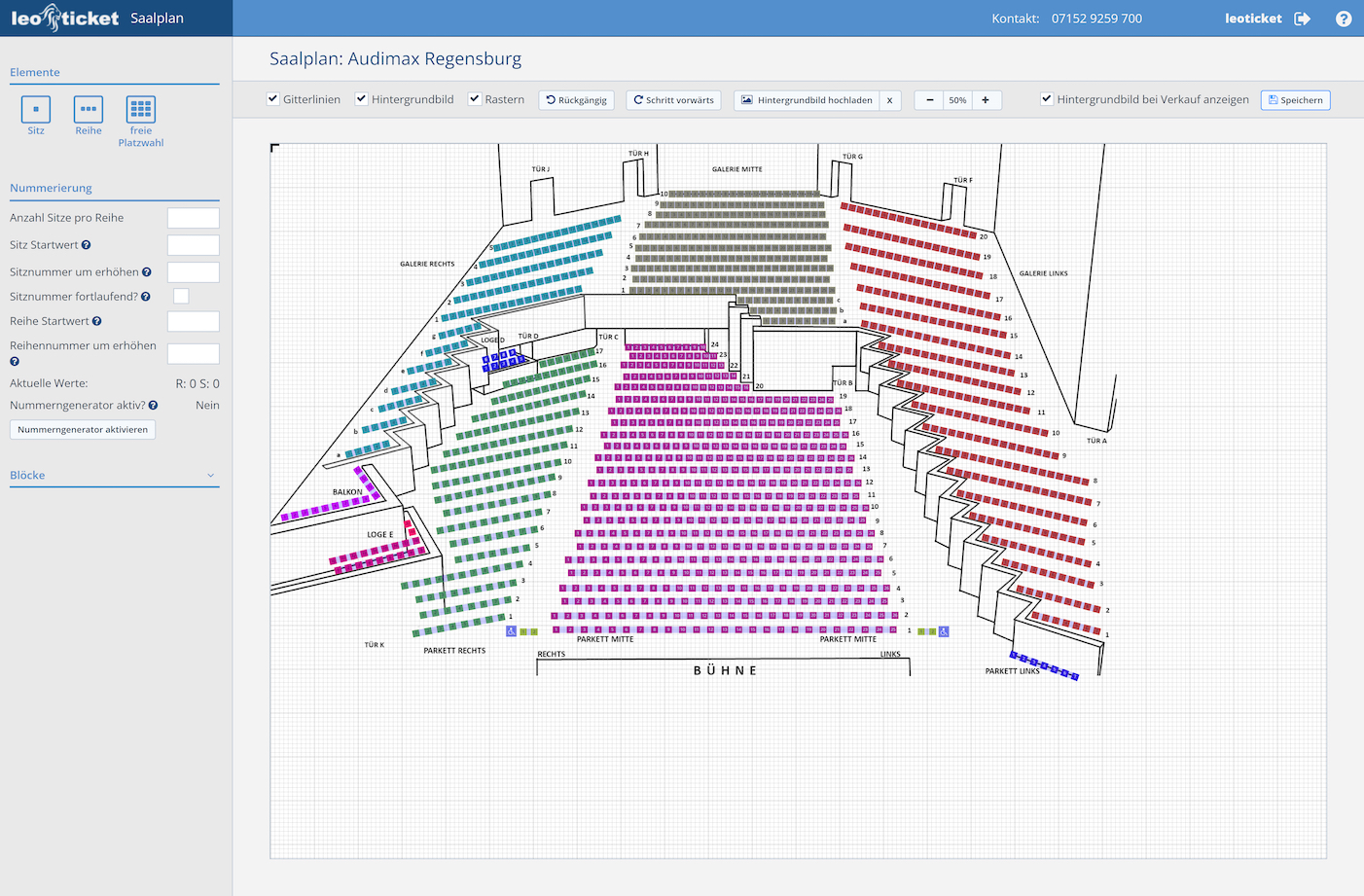
Task: Zoom out with the minus button
Action: pos(930,100)
